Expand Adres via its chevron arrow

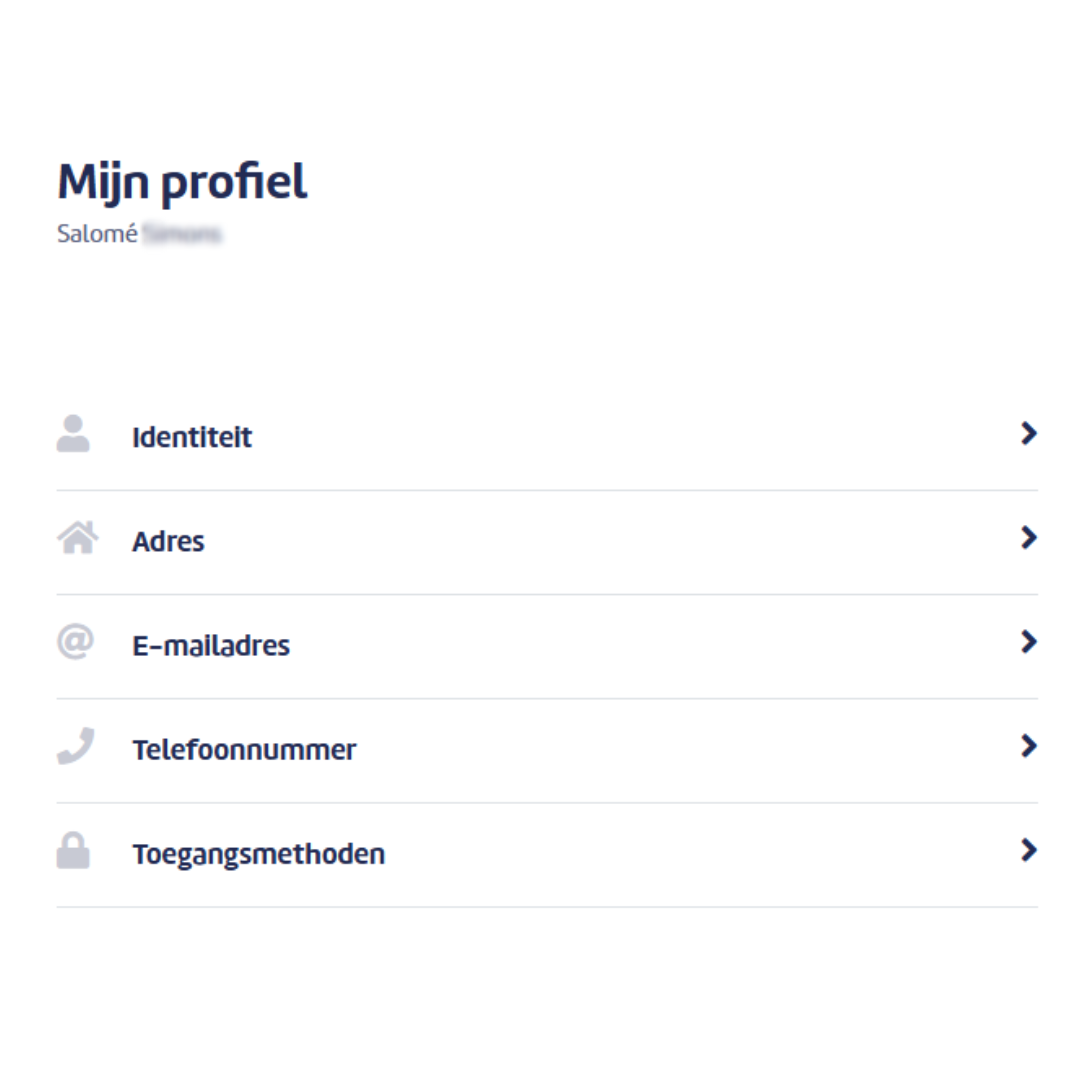[1029, 537]
